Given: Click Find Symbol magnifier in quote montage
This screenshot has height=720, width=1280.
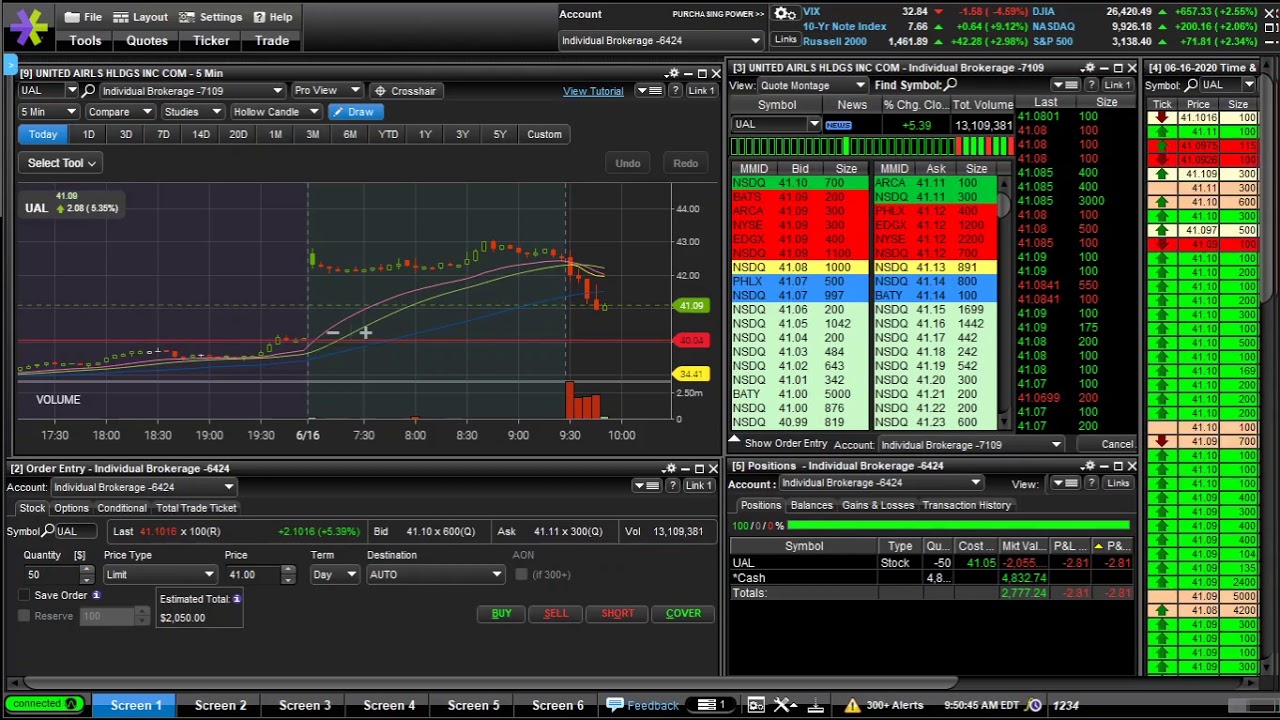Looking at the screenshot, I should pyautogui.click(x=951, y=85).
